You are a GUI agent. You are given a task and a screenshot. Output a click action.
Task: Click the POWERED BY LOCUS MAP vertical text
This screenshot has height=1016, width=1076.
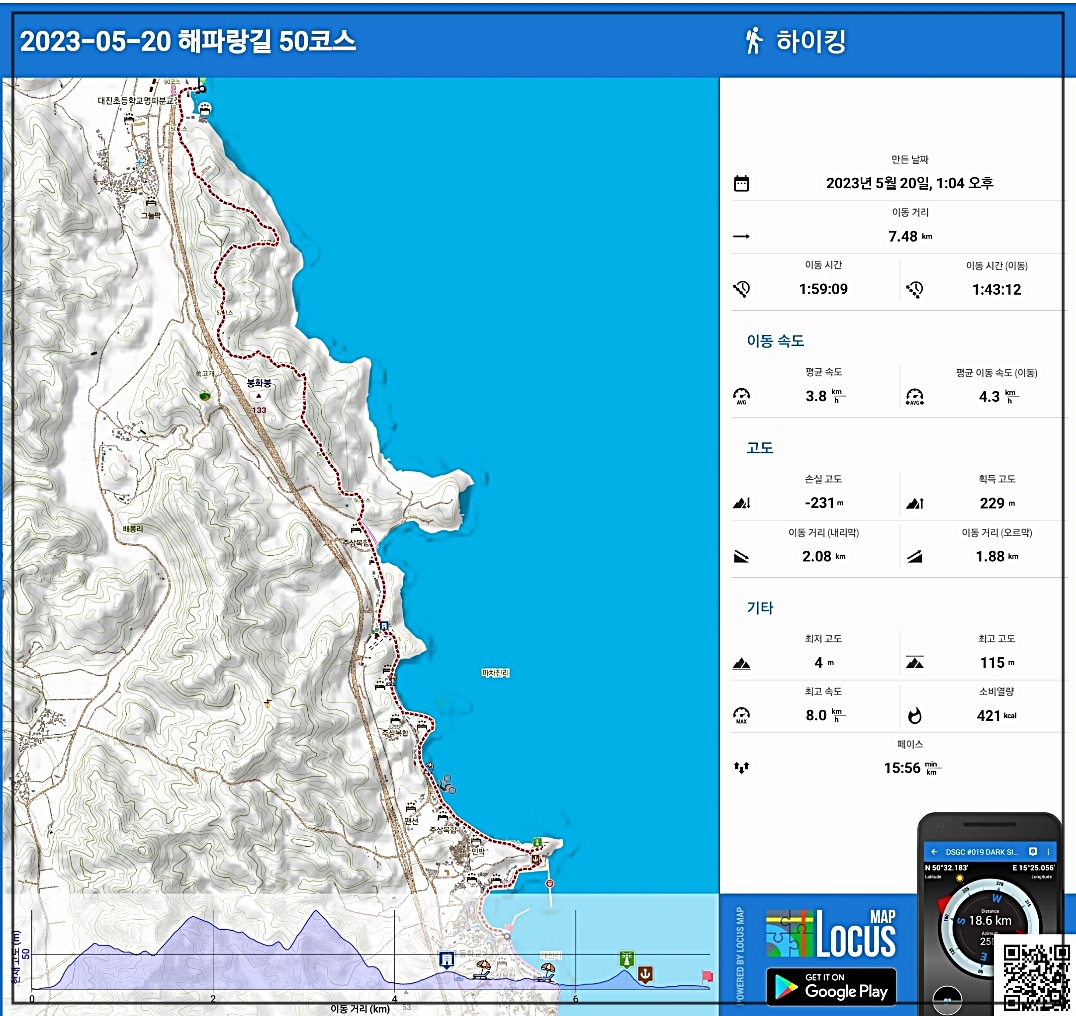[740, 956]
